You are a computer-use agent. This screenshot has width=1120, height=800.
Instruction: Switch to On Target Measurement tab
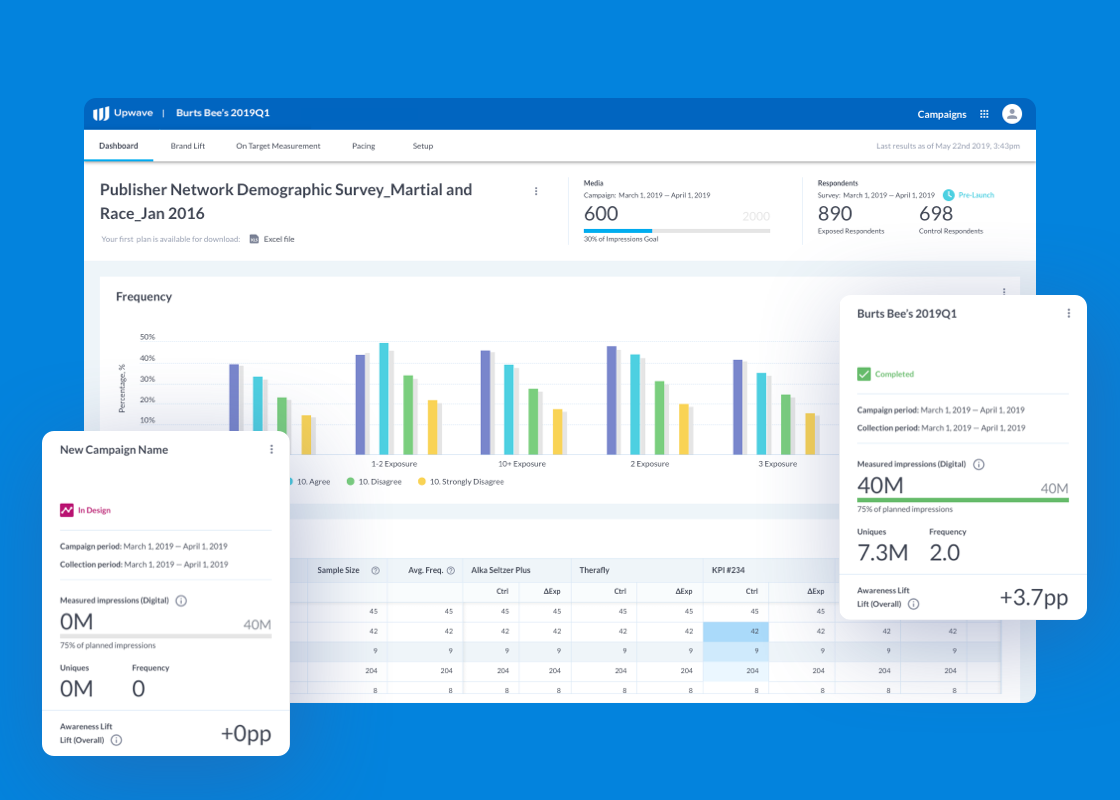(278, 146)
